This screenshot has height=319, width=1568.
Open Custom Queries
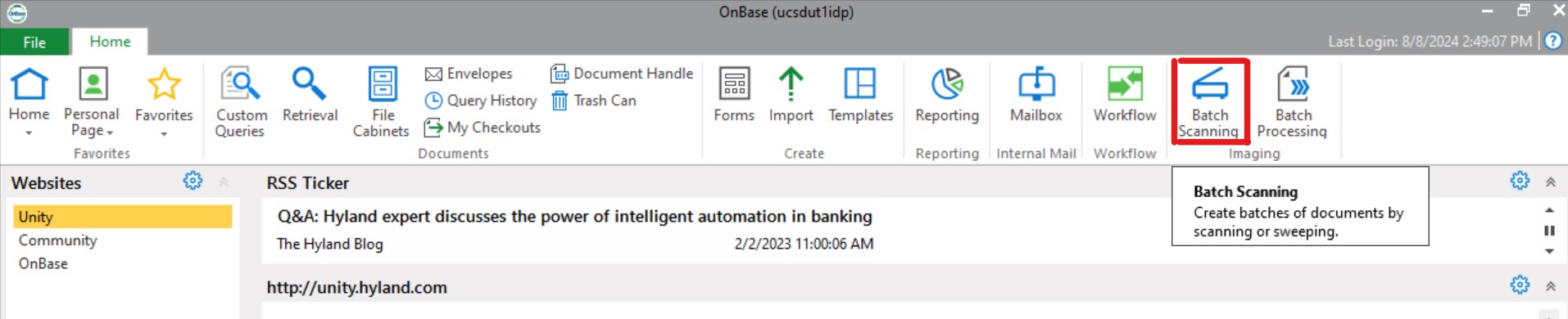pyautogui.click(x=241, y=101)
